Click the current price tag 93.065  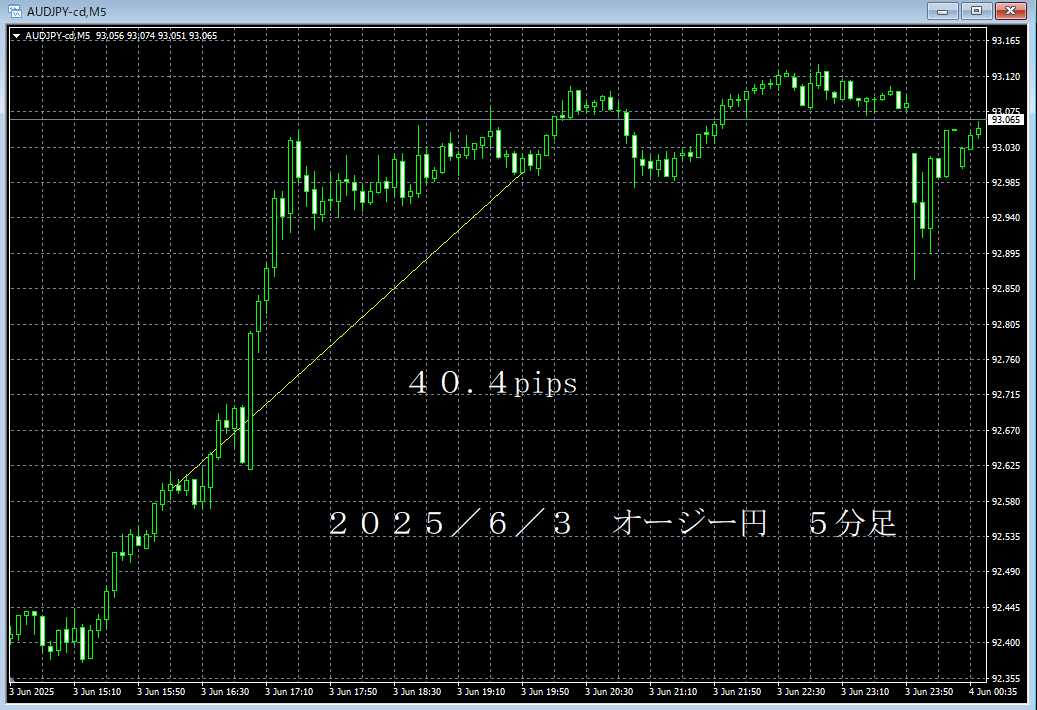(x=1006, y=120)
